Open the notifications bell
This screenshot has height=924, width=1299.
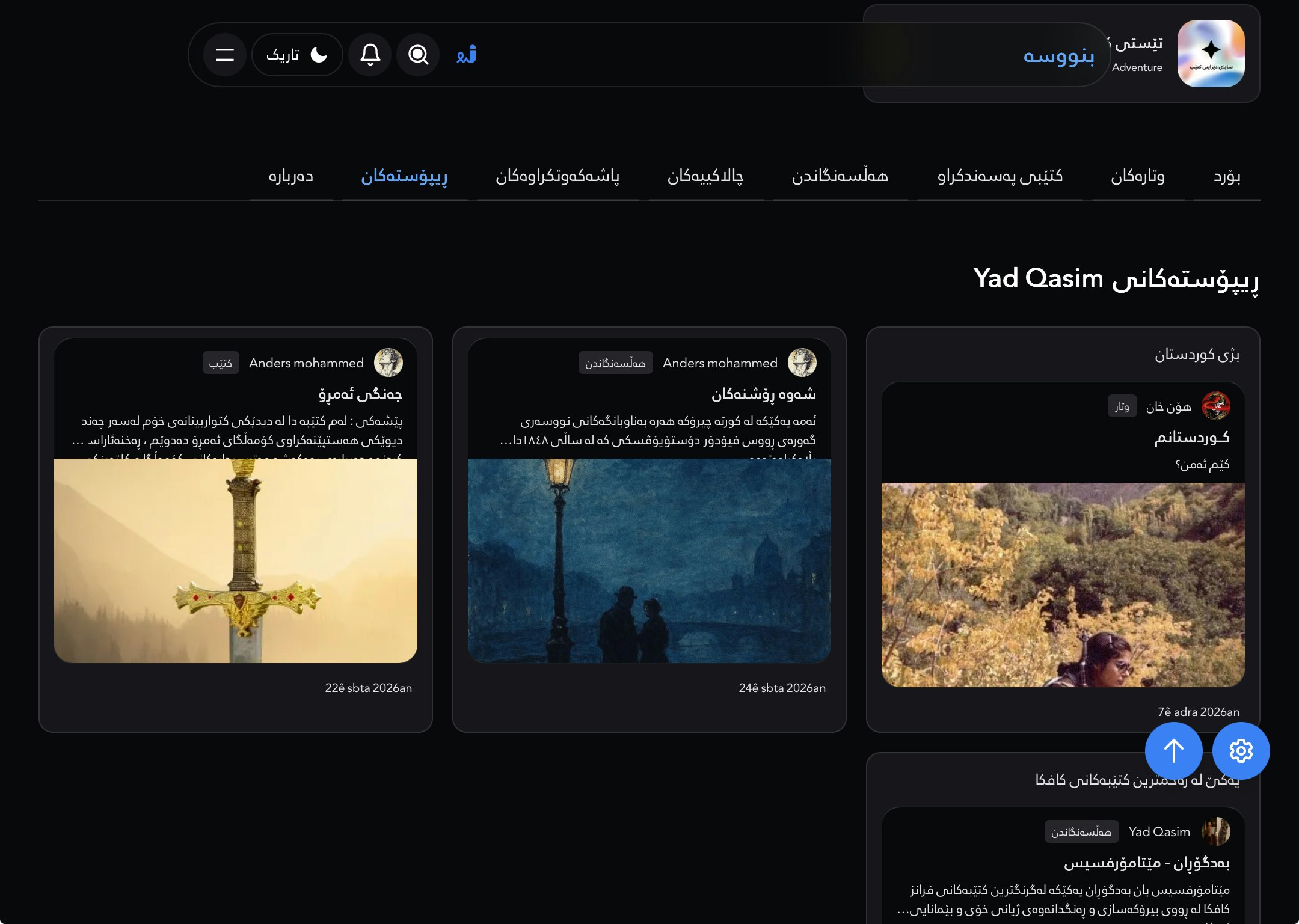tap(370, 55)
